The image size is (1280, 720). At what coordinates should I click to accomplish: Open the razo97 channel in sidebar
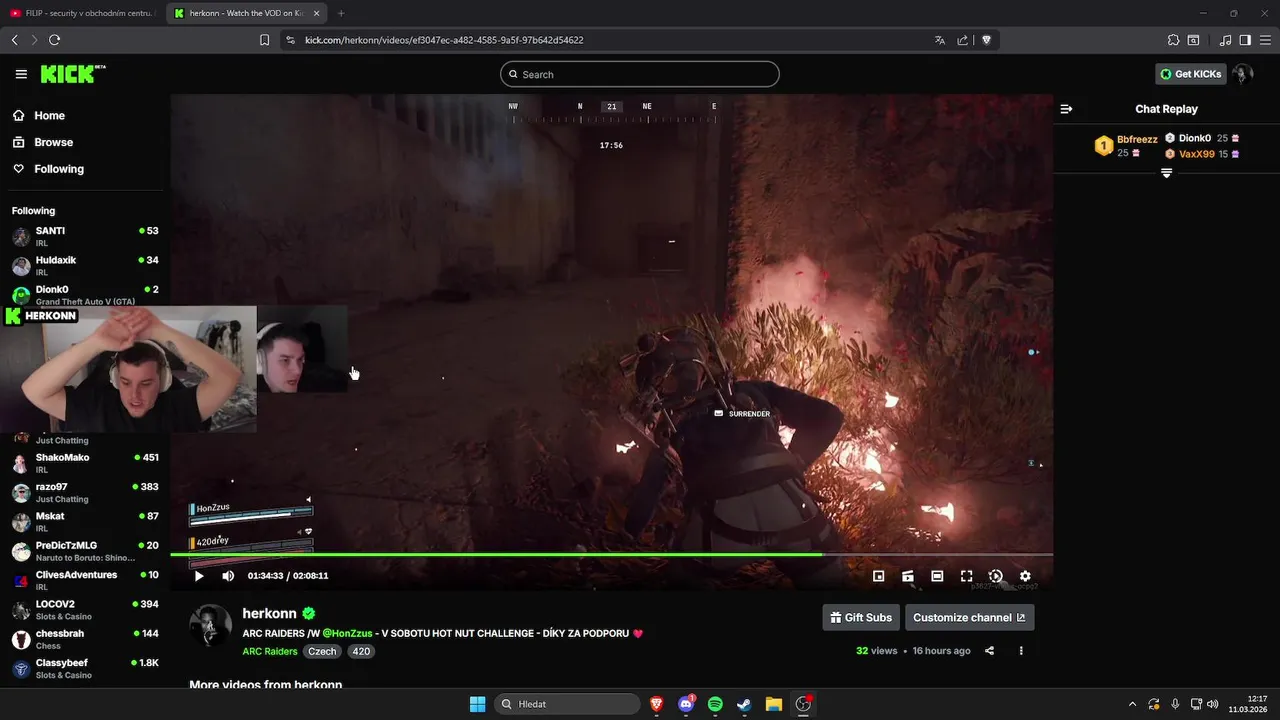85,492
